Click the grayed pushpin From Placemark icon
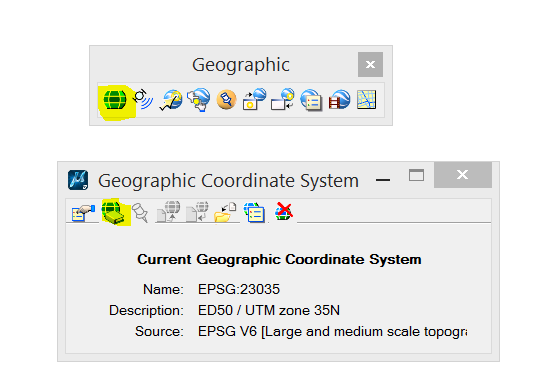The height and width of the screenshot is (378, 550). (x=140, y=212)
